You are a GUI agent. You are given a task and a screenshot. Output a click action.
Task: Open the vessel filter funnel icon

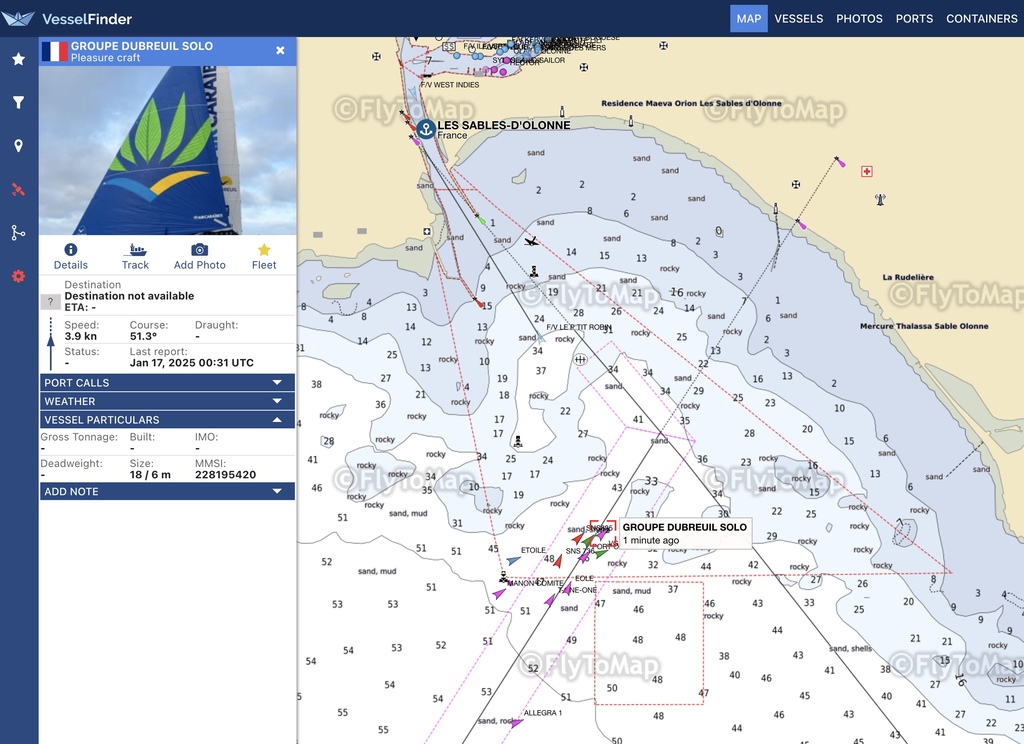(x=18, y=102)
